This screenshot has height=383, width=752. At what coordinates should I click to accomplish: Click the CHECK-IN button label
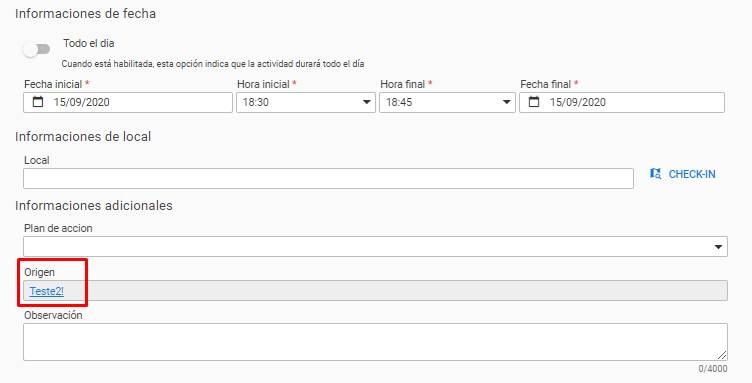pos(692,174)
